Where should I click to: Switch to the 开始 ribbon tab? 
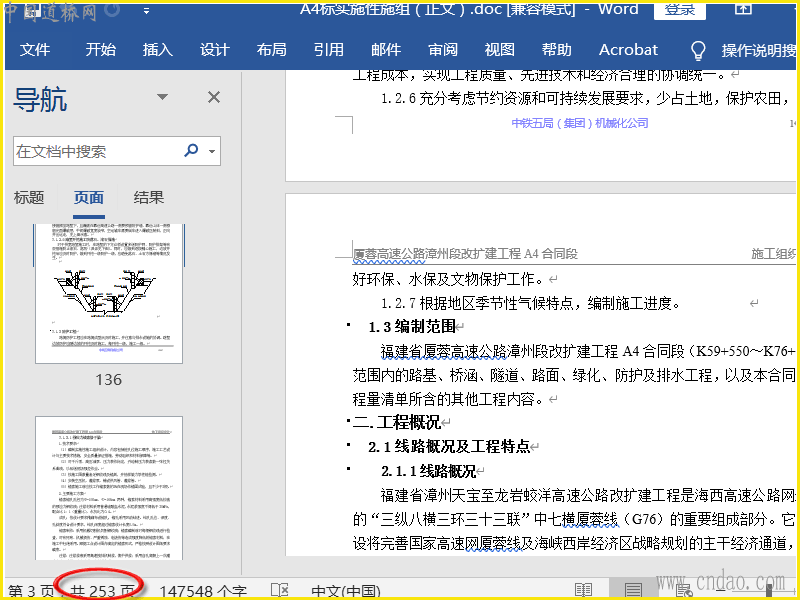pos(101,49)
